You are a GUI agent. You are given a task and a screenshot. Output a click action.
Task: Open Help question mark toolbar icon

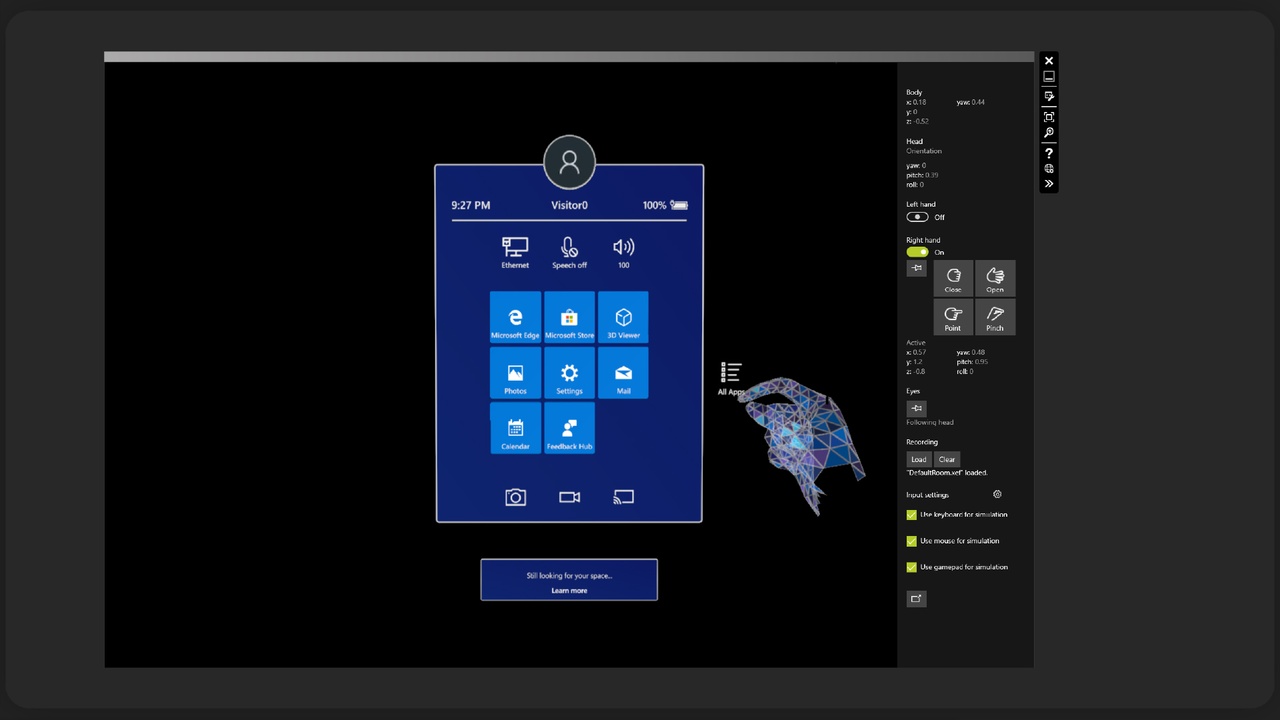[x=1049, y=153]
